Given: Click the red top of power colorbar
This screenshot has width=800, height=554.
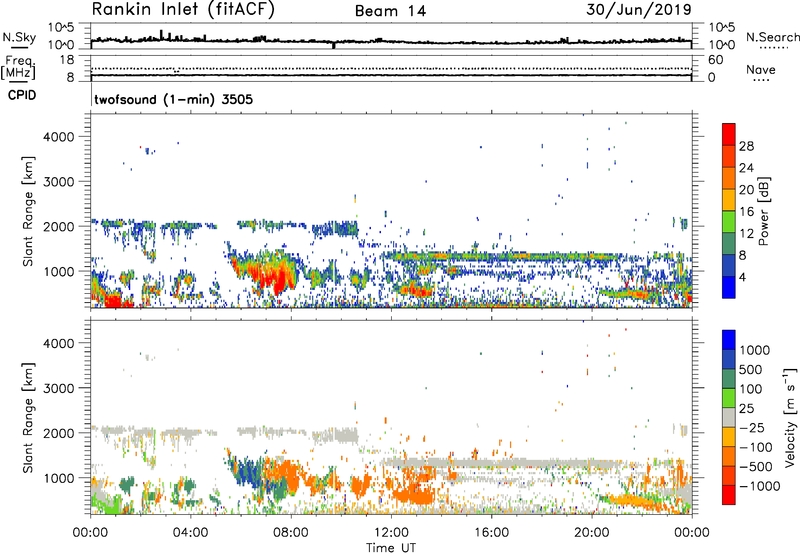Looking at the screenshot, I should [x=729, y=134].
